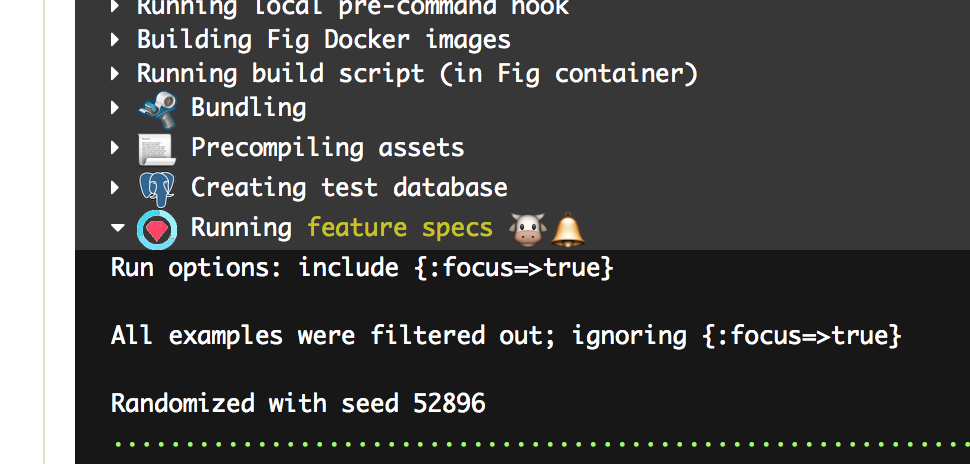970x464 pixels.
Task: Collapse the Running feature specs section
Action: (x=117, y=229)
